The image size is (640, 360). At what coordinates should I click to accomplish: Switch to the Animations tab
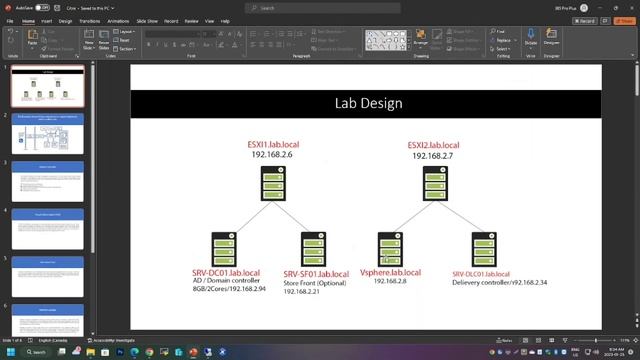(x=118, y=21)
